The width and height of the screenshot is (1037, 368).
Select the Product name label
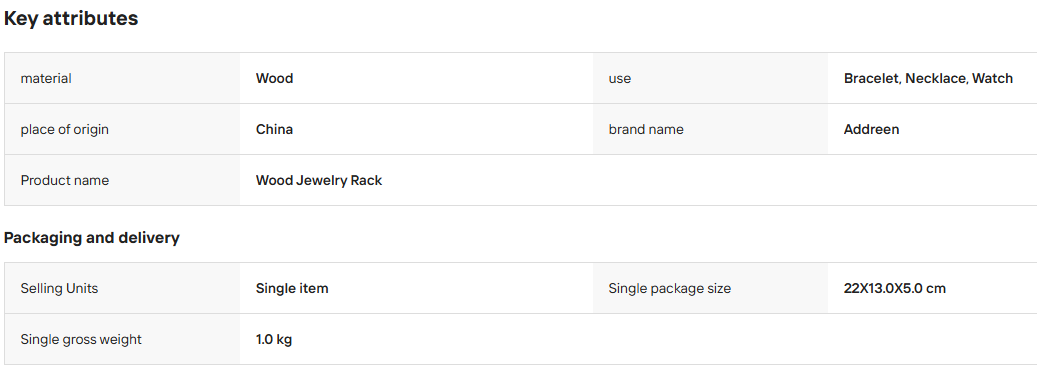coord(65,180)
